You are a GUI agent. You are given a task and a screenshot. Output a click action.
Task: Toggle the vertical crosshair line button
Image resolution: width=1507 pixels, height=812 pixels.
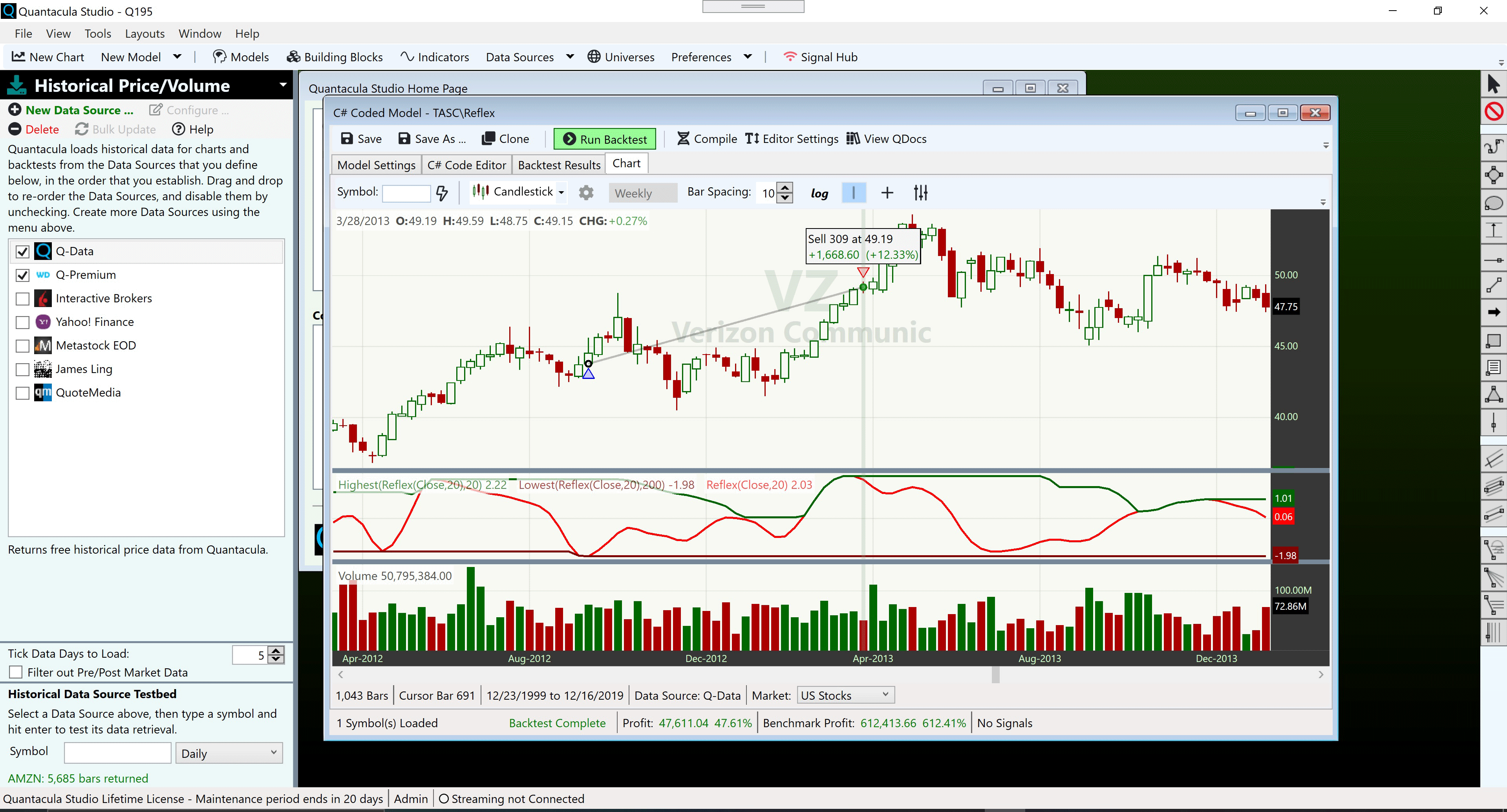tap(854, 192)
